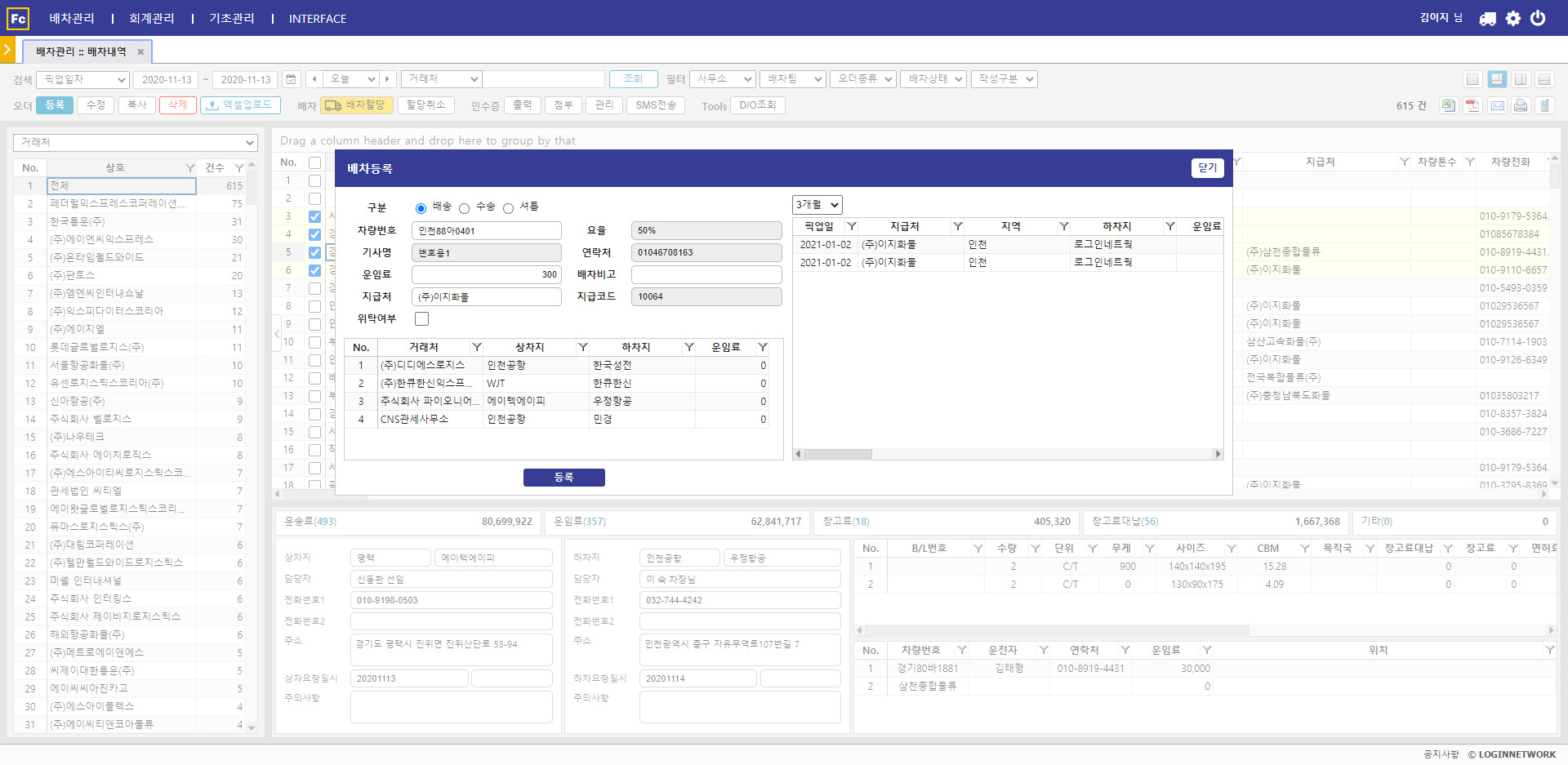Open the 배차팀 filter dropdown

[793, 79]
